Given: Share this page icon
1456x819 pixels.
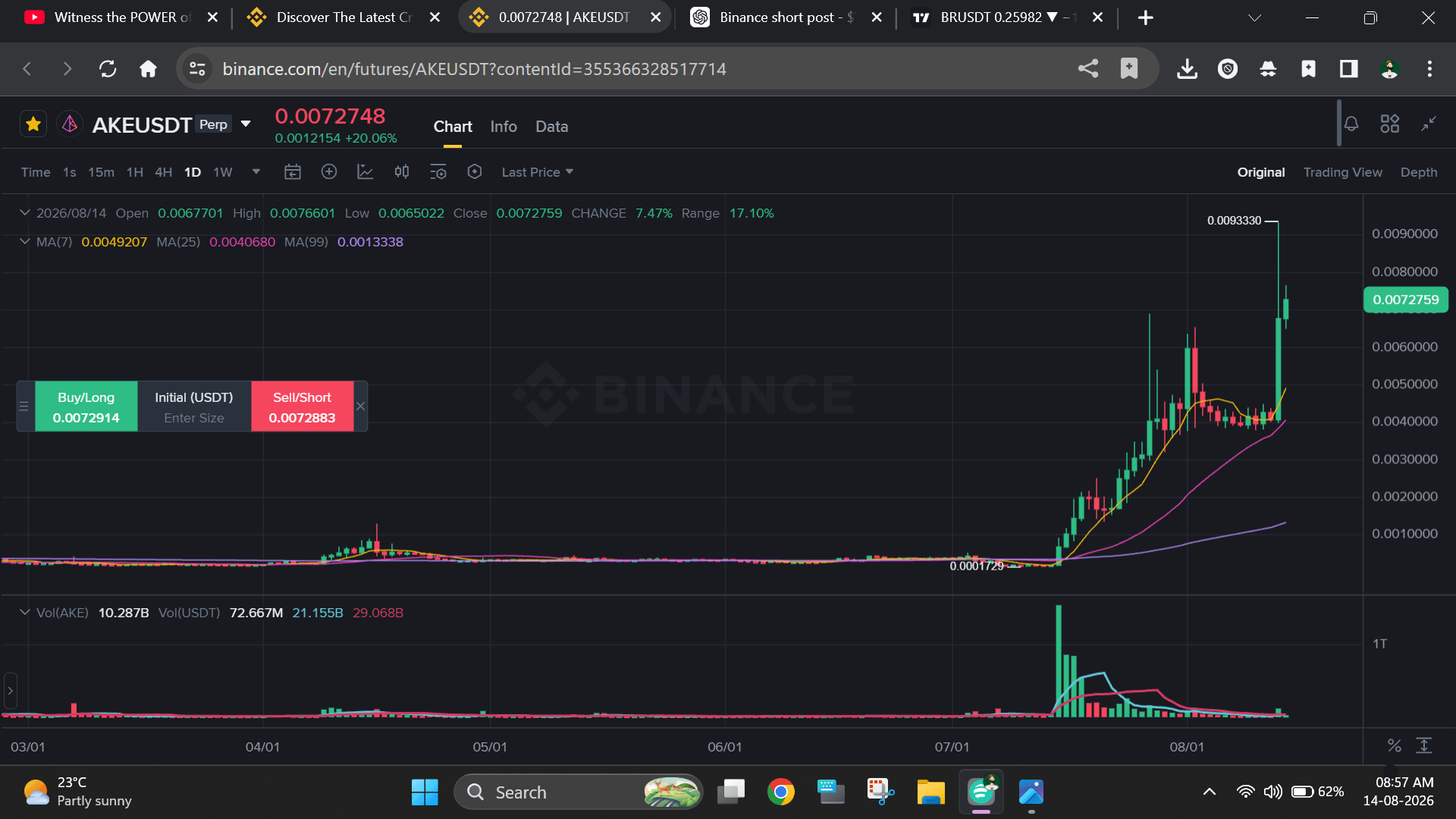Looking at the screenshot, I should [1088, 69].
